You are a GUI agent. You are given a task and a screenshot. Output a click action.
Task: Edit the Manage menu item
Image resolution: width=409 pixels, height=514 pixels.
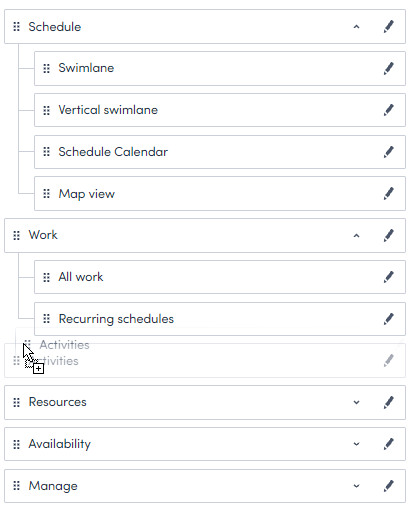[x=389, y=486]
